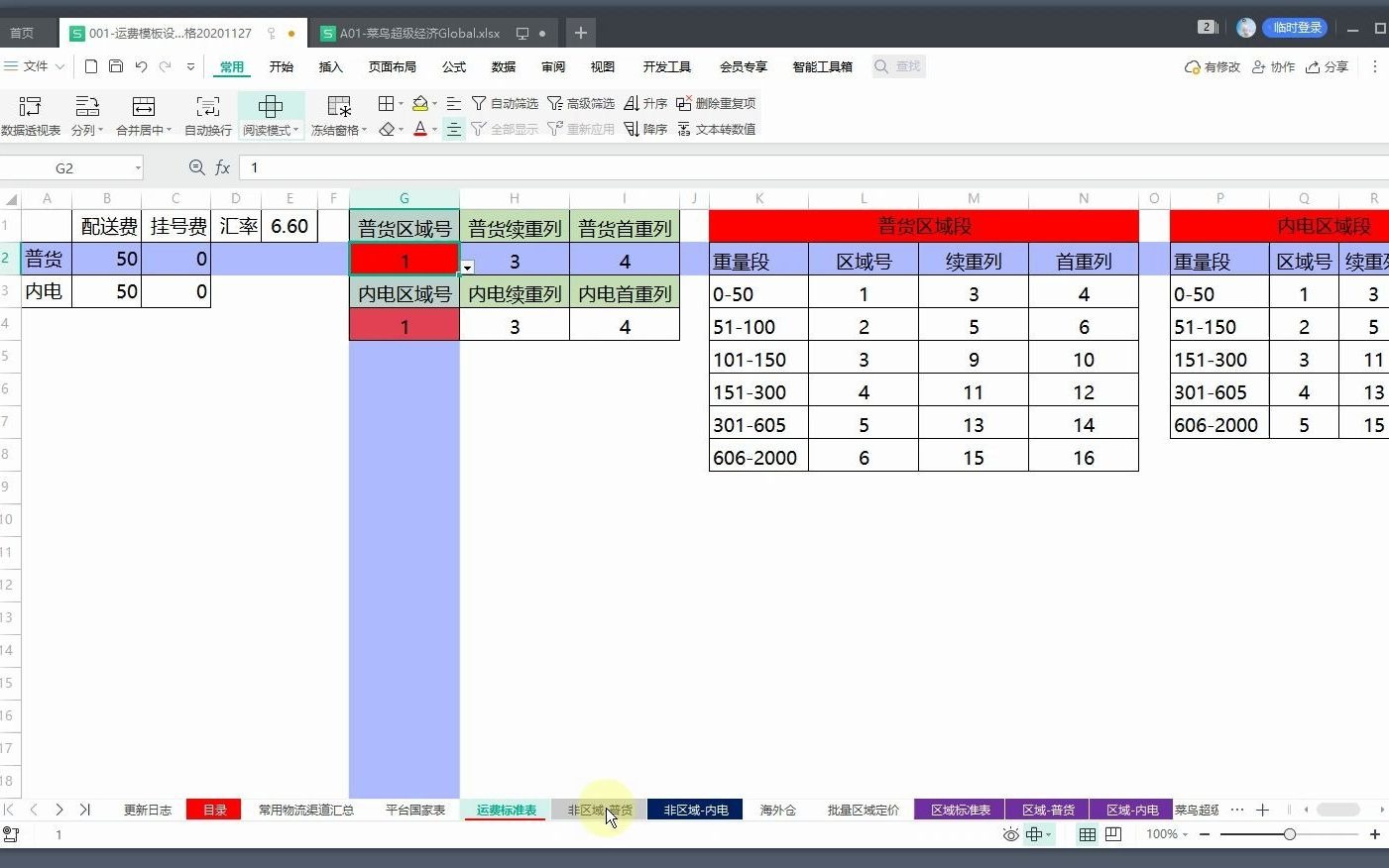Open the more options vertical dots
This screenshot has height=868, width=1389.
(x=1374, y=66)
